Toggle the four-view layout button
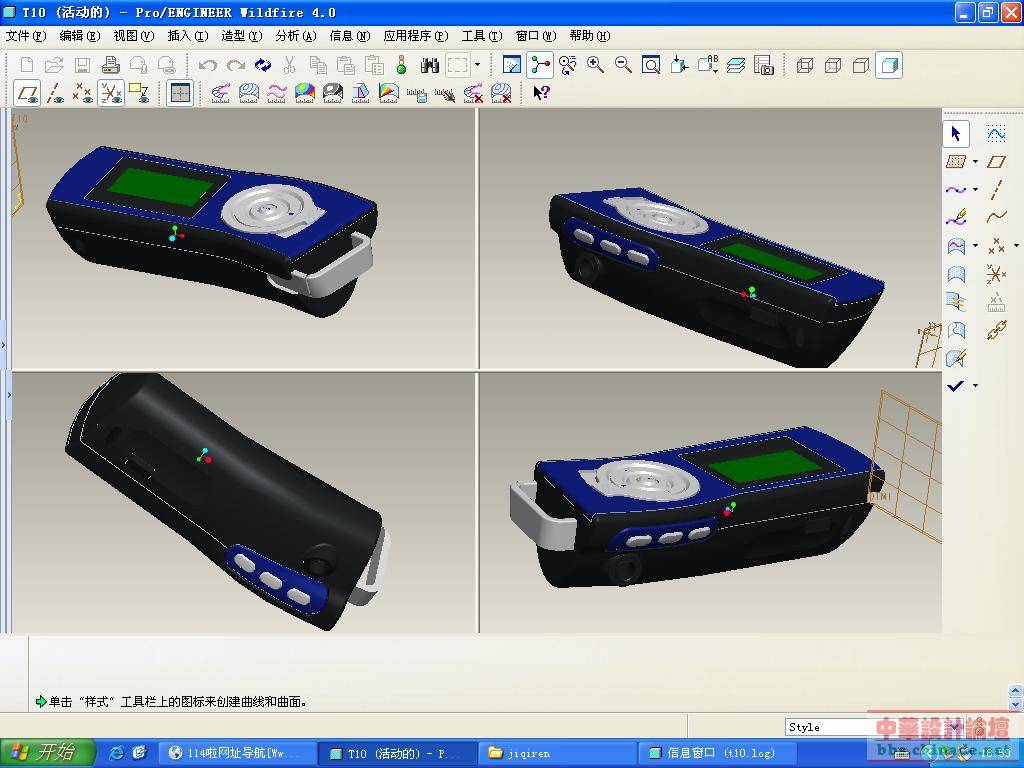1024x768 pixels. 180,93
